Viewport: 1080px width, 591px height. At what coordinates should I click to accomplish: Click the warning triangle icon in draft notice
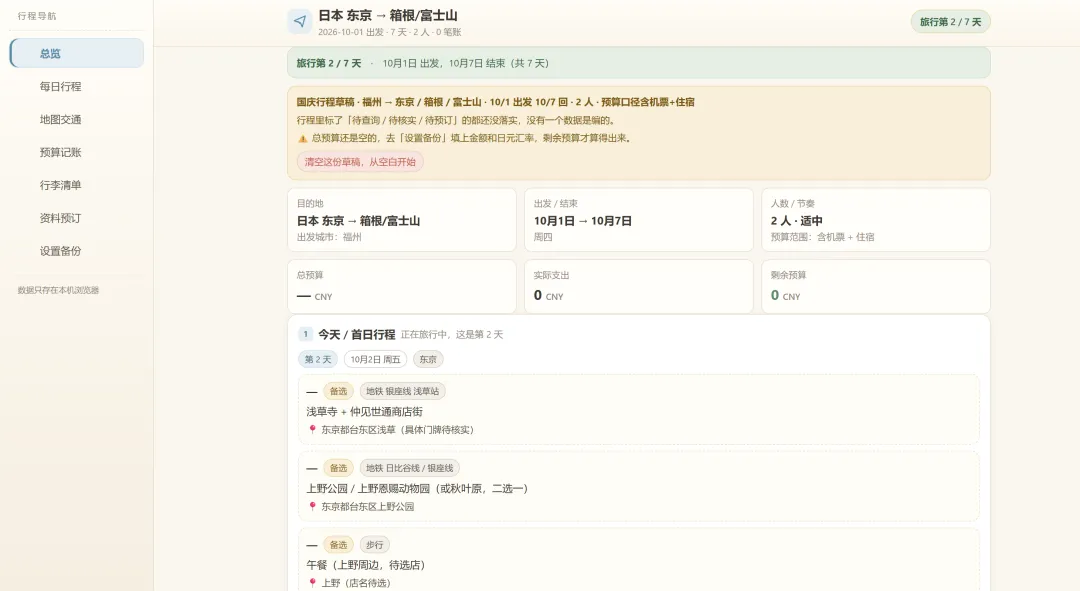pyautogui.click(x=302, y=138)
